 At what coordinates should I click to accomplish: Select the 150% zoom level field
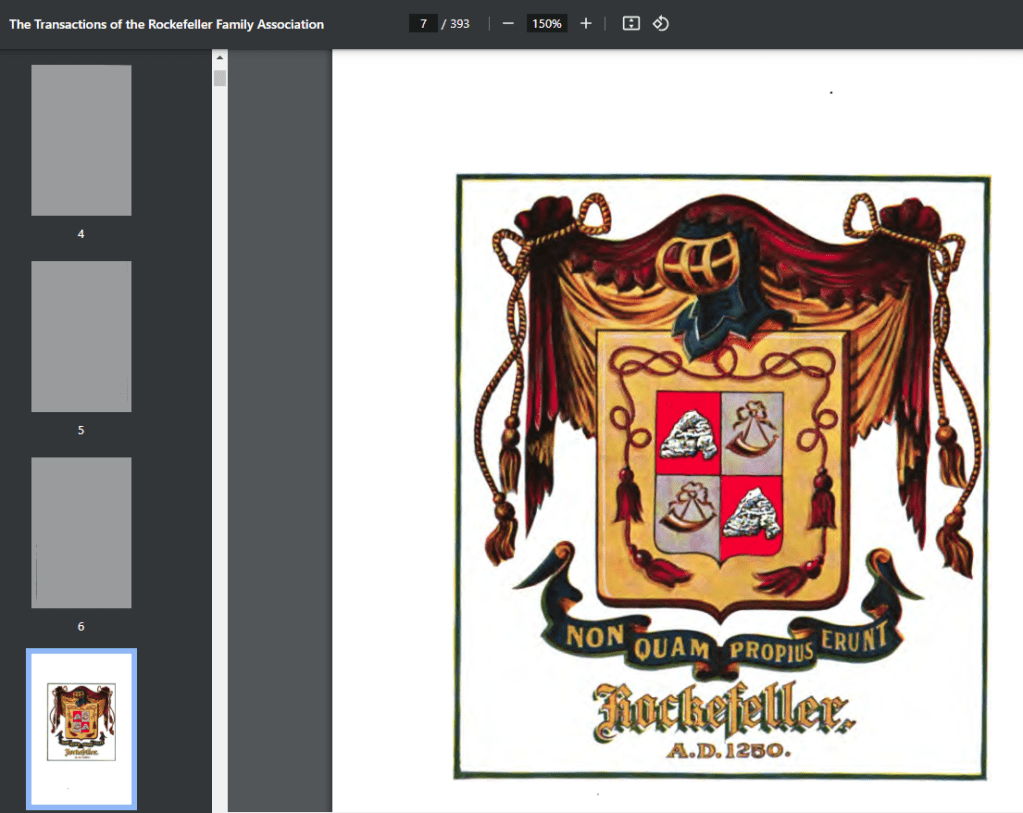tap(546, 24)
